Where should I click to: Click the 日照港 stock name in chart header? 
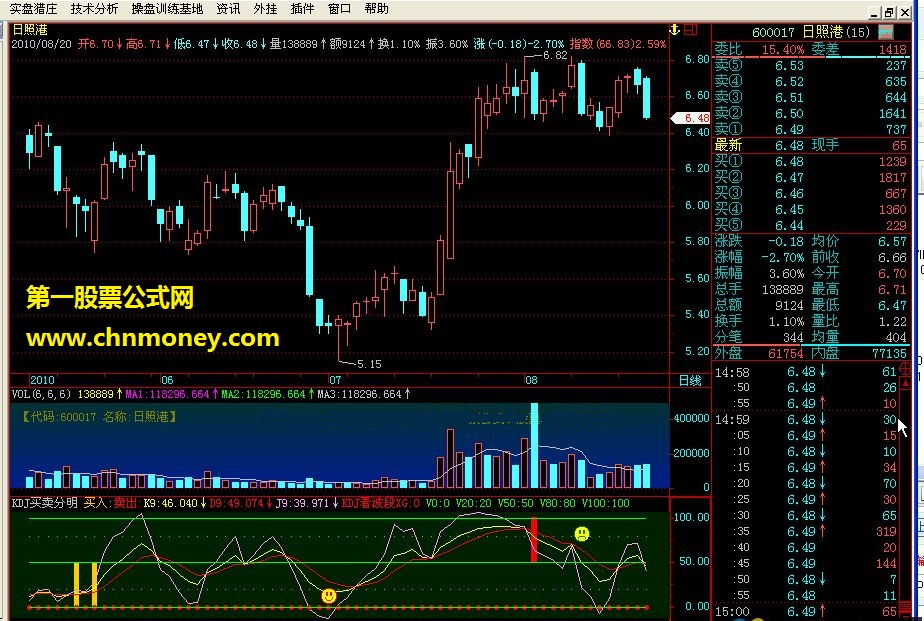pyautogui.click(x=30, y=29)
